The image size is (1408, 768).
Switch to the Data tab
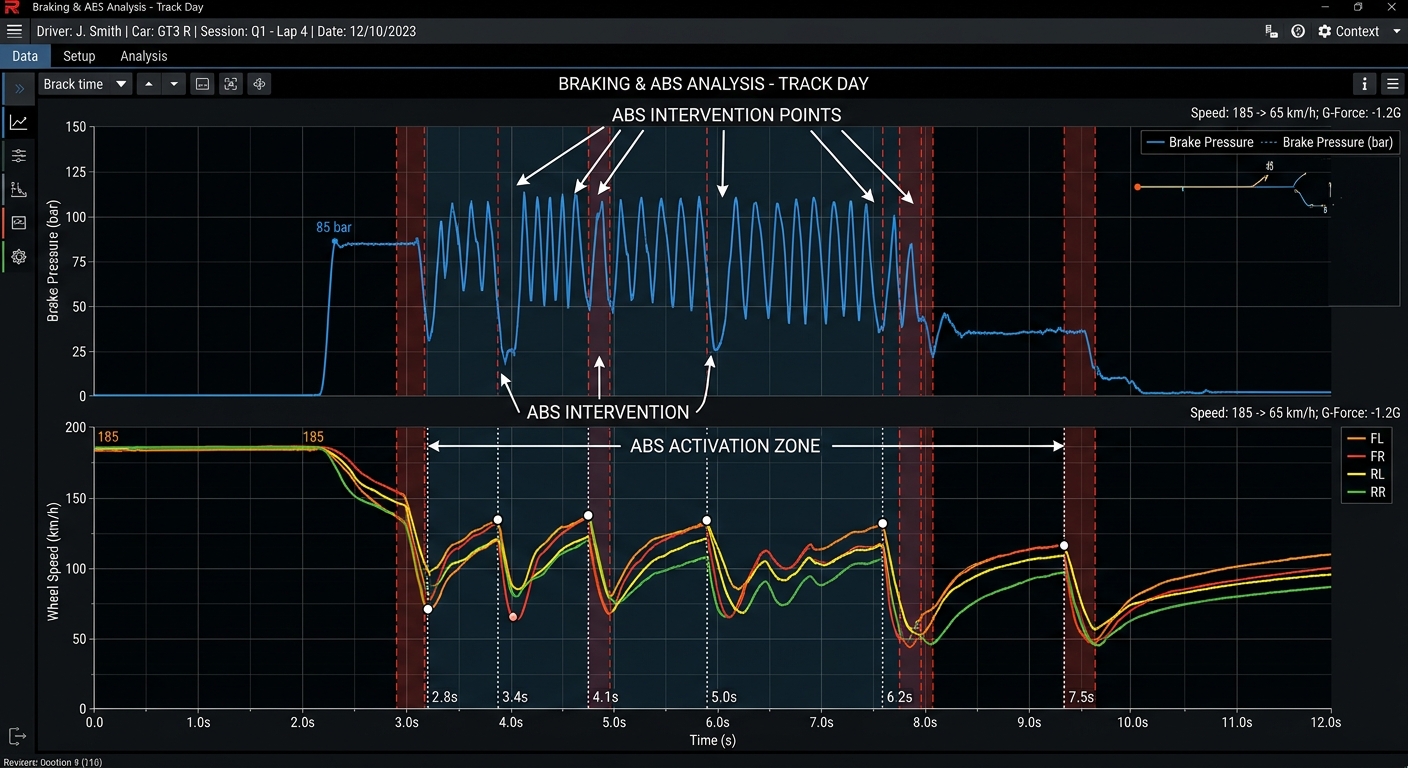pos(25,56)
